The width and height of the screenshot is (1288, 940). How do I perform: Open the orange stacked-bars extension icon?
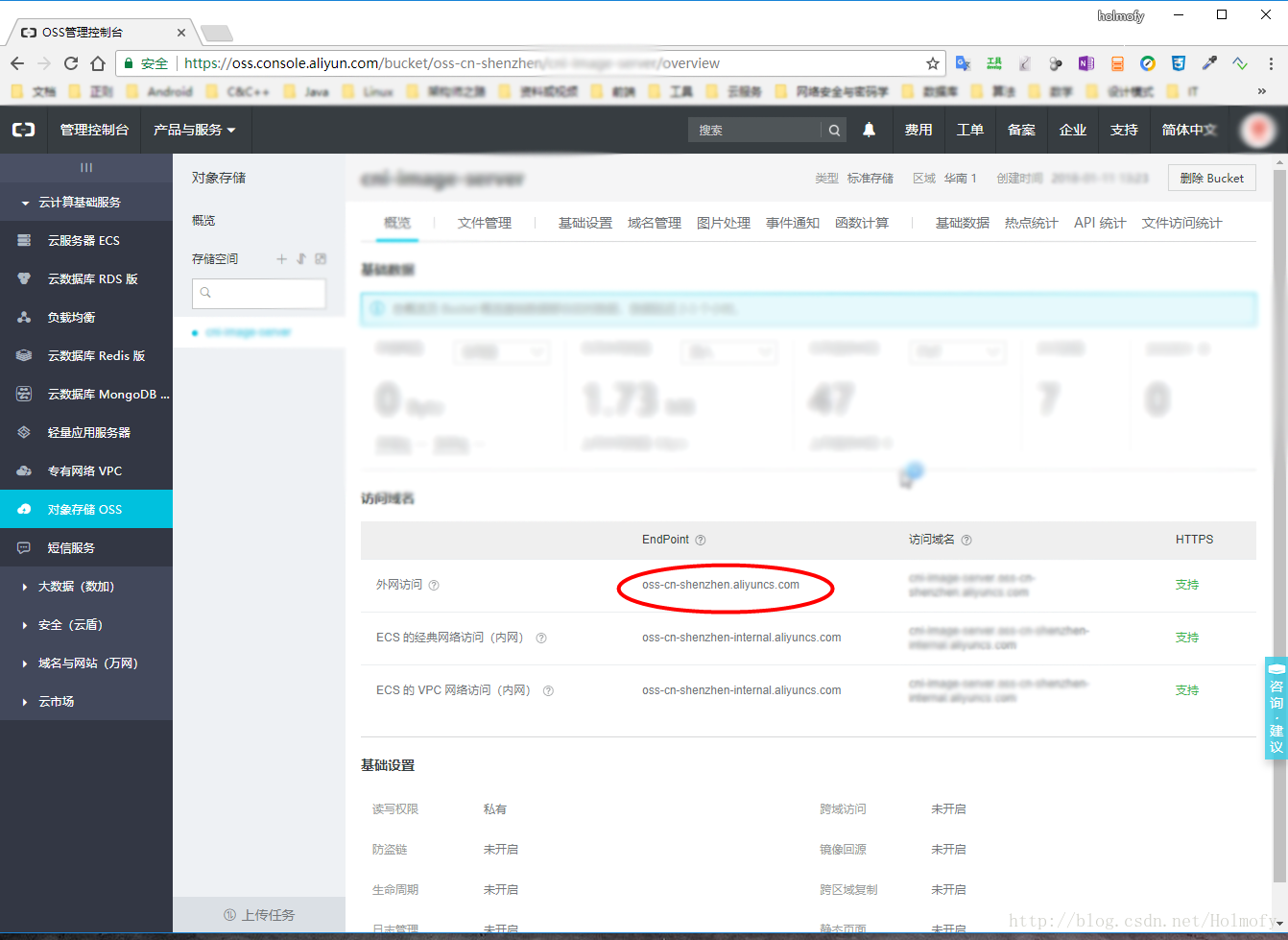click(1117, 63)
